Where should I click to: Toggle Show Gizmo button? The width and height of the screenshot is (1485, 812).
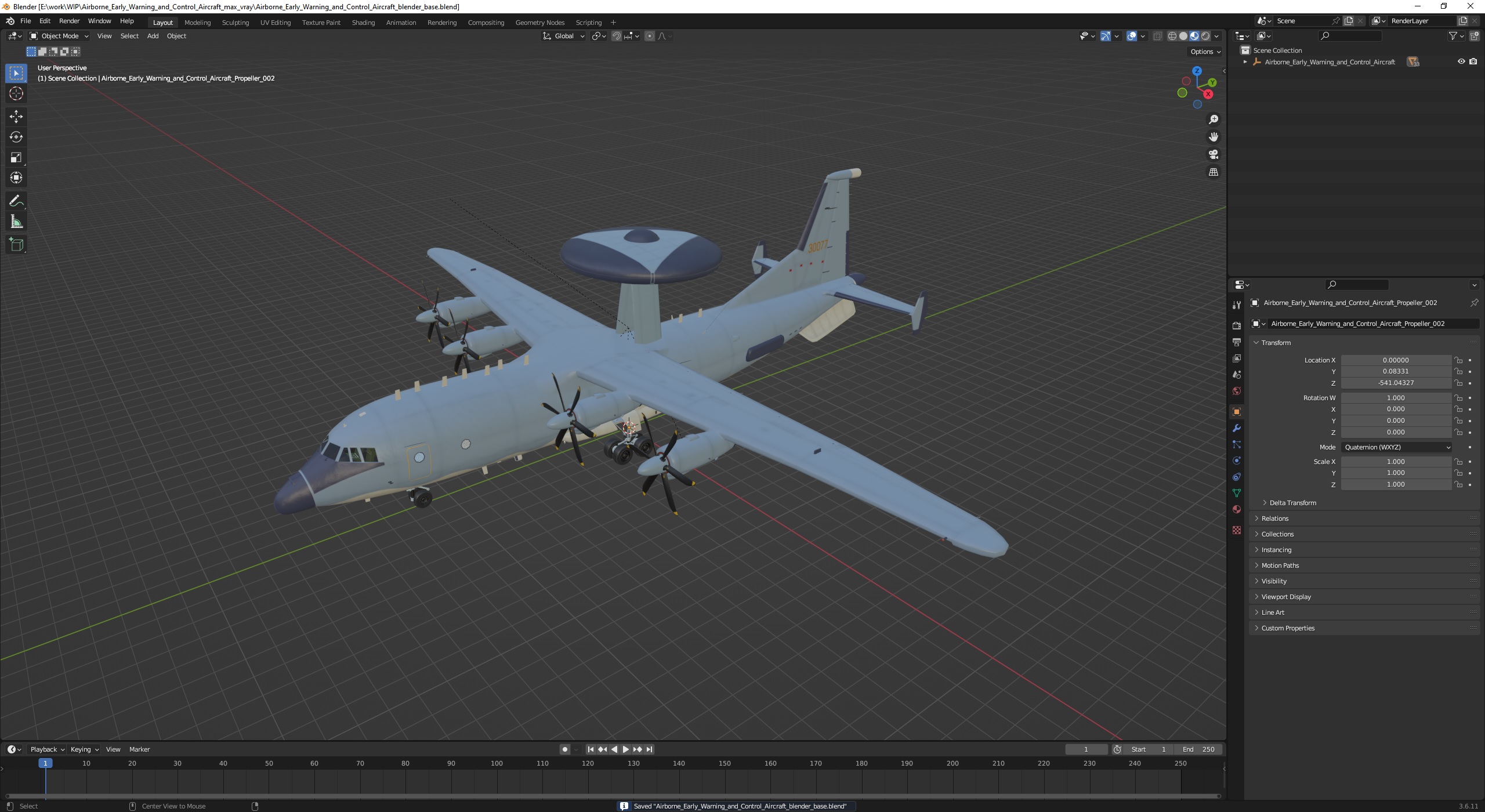[1105, 36]
